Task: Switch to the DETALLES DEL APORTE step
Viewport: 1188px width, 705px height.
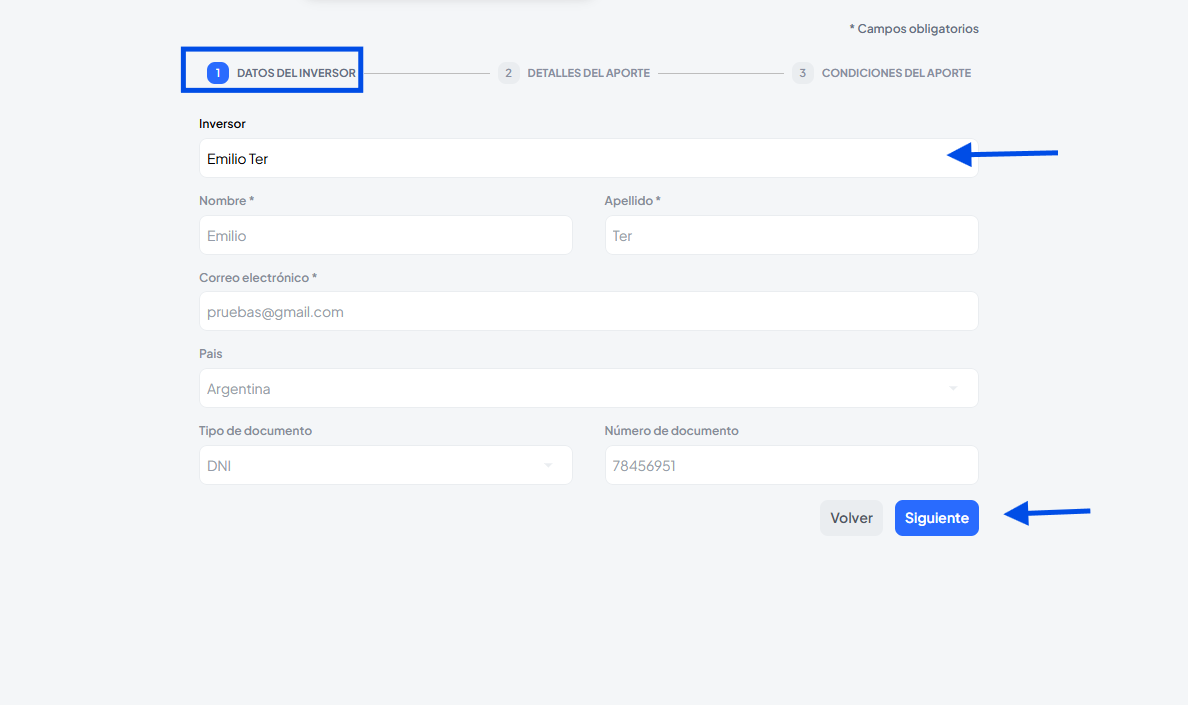Action: 588,73
